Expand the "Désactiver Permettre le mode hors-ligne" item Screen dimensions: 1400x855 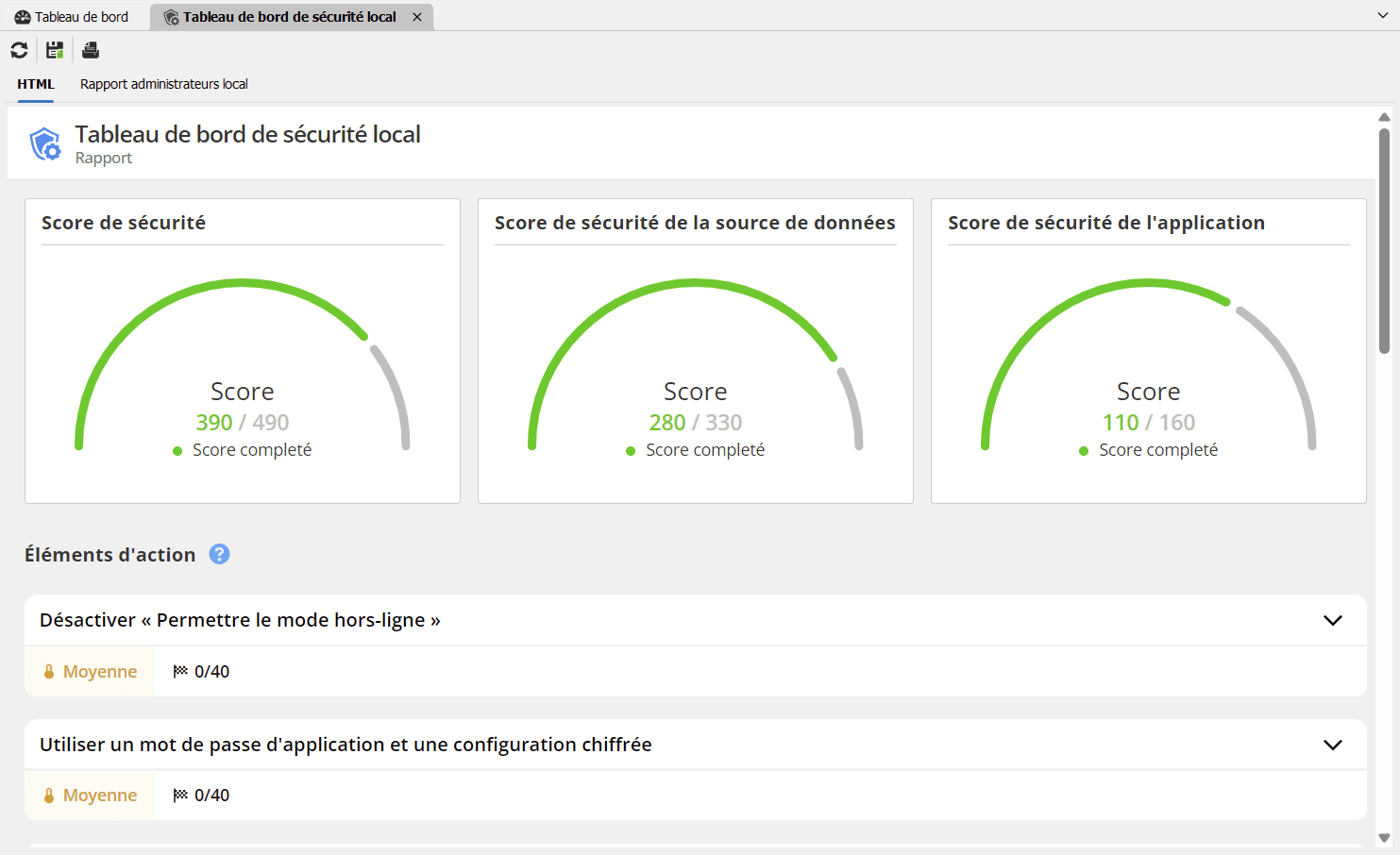1332,620
